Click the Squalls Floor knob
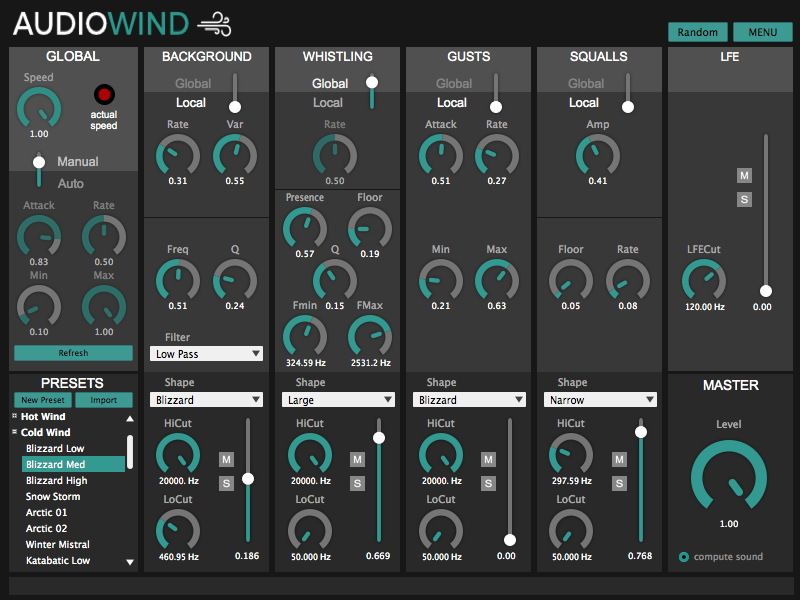Screen dimensions: 800x600 [570, 281]
